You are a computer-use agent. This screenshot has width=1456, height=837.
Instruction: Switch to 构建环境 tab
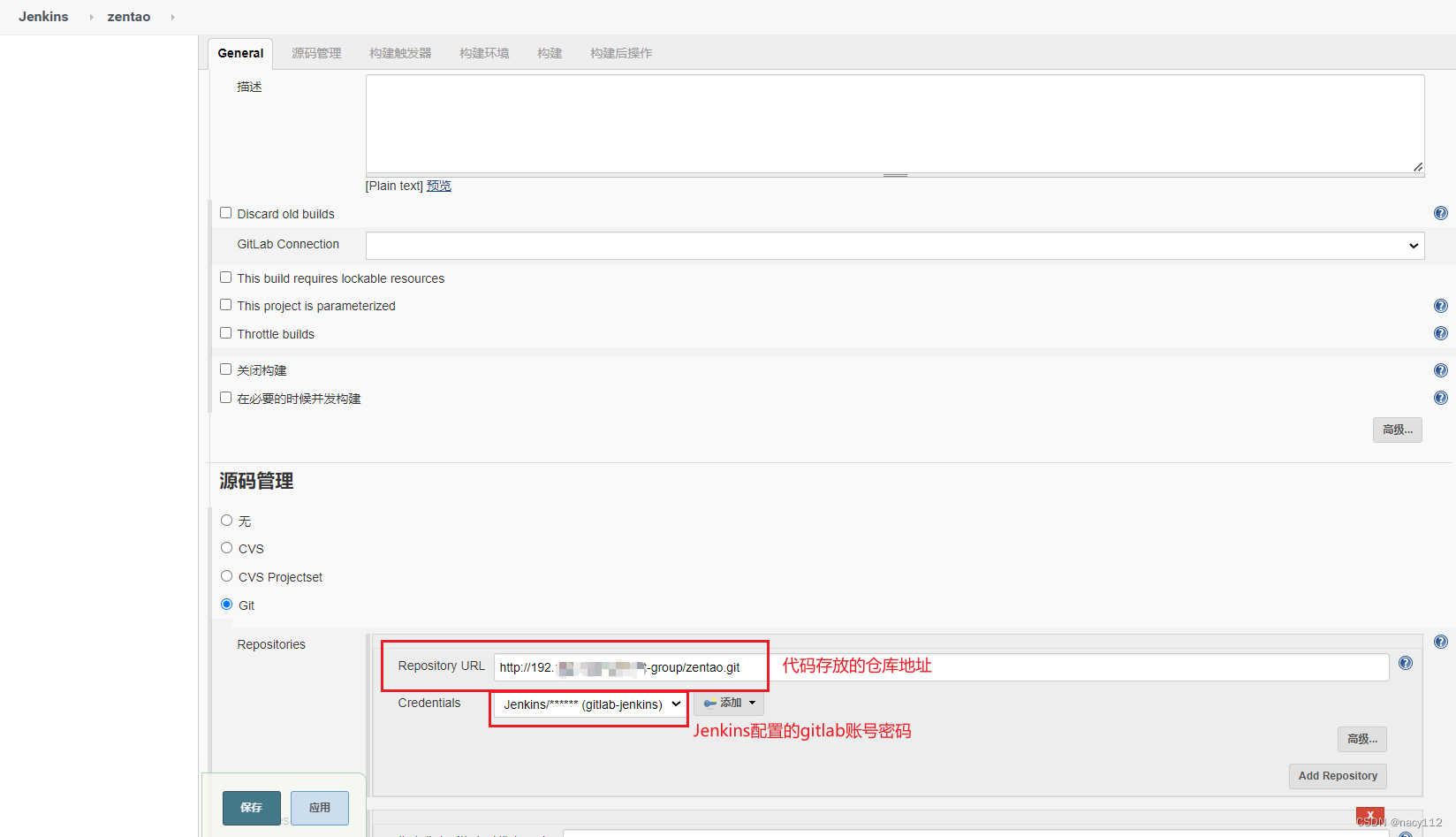click(x=484, y=53)
